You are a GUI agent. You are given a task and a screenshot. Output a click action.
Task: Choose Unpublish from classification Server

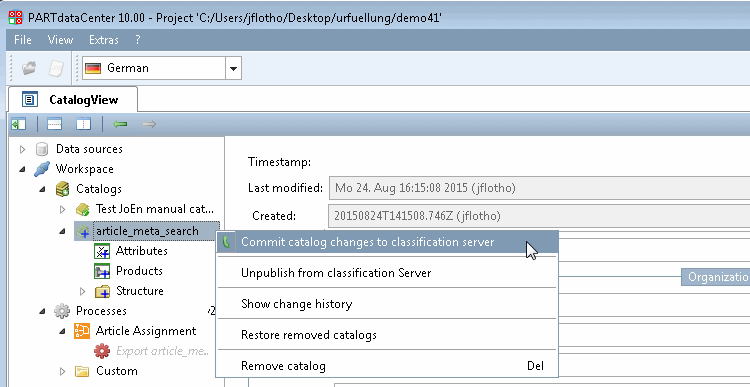[x=387, y=273]
